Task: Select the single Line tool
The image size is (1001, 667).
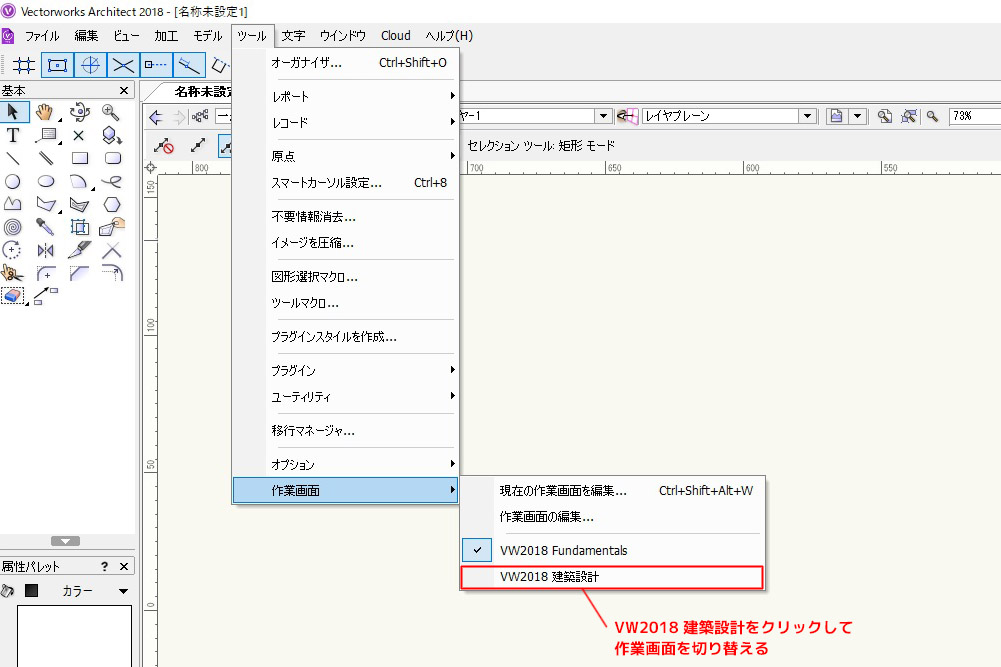Action: tap(13, 158)
